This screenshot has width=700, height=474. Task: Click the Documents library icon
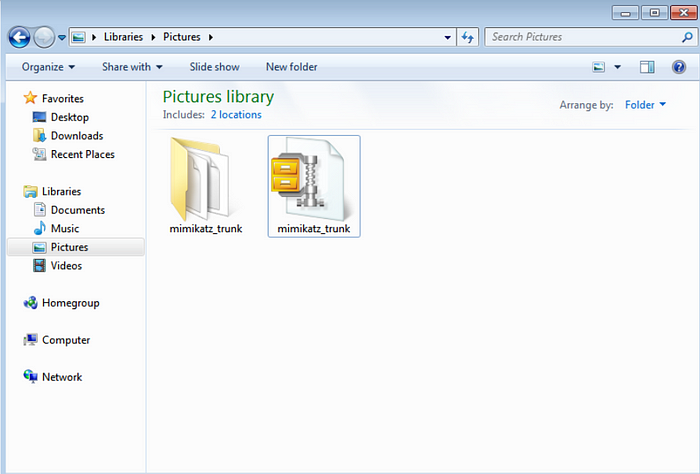pyautogui.click(x=40, y=209)
